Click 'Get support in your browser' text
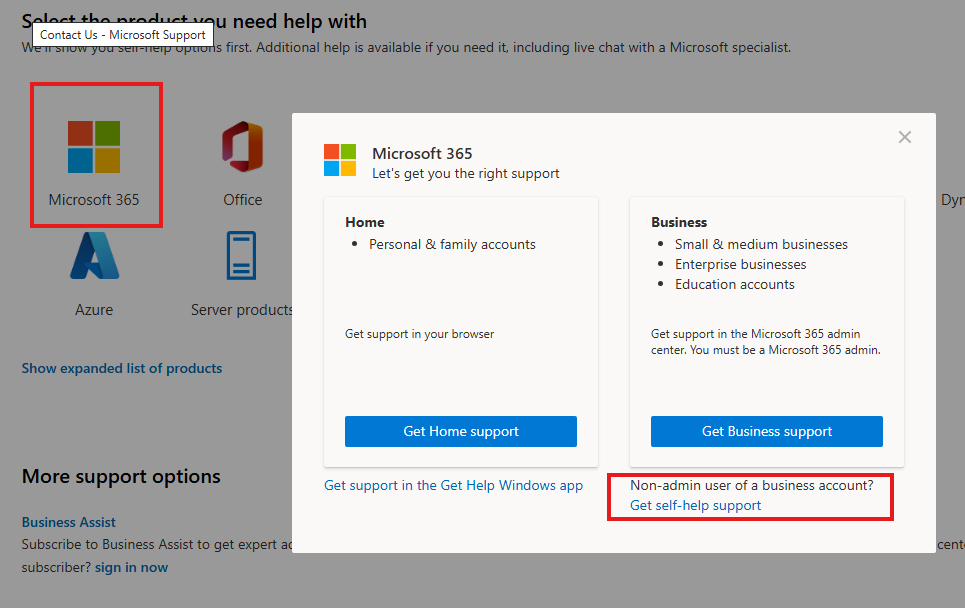 click(420, 334)
